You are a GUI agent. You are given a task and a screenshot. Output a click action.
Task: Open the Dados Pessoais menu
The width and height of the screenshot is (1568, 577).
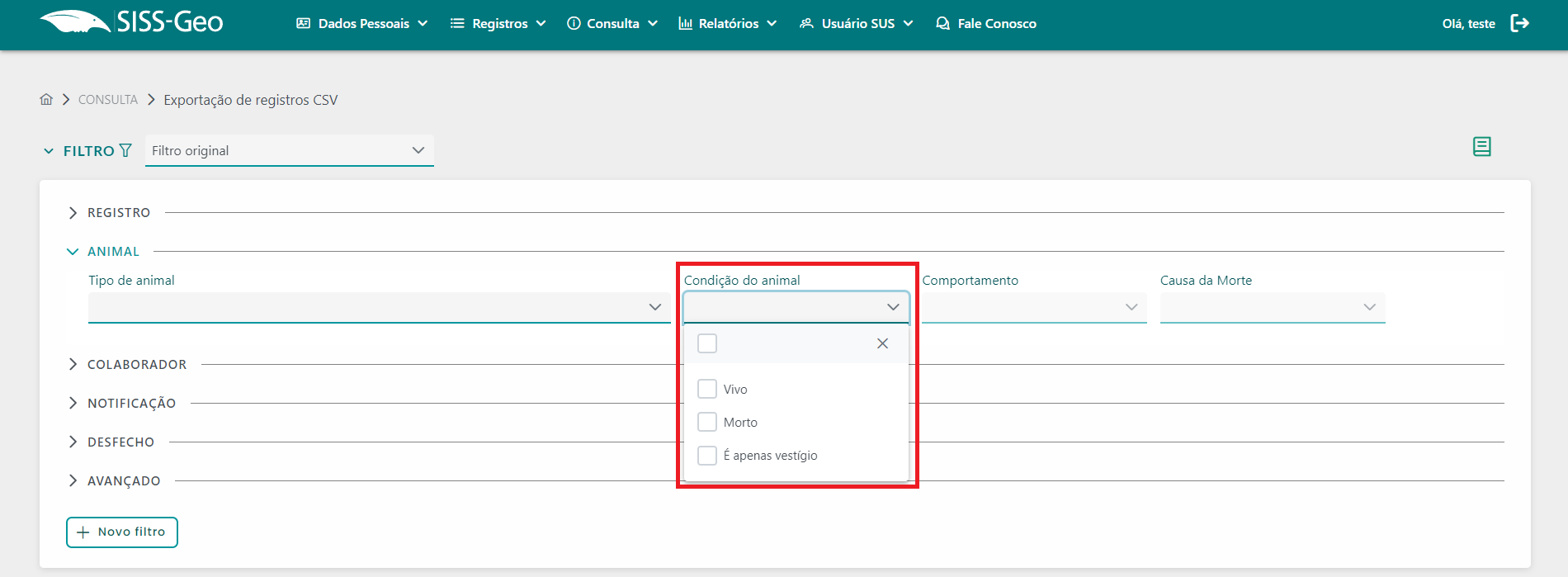click(x=362, y=23)
